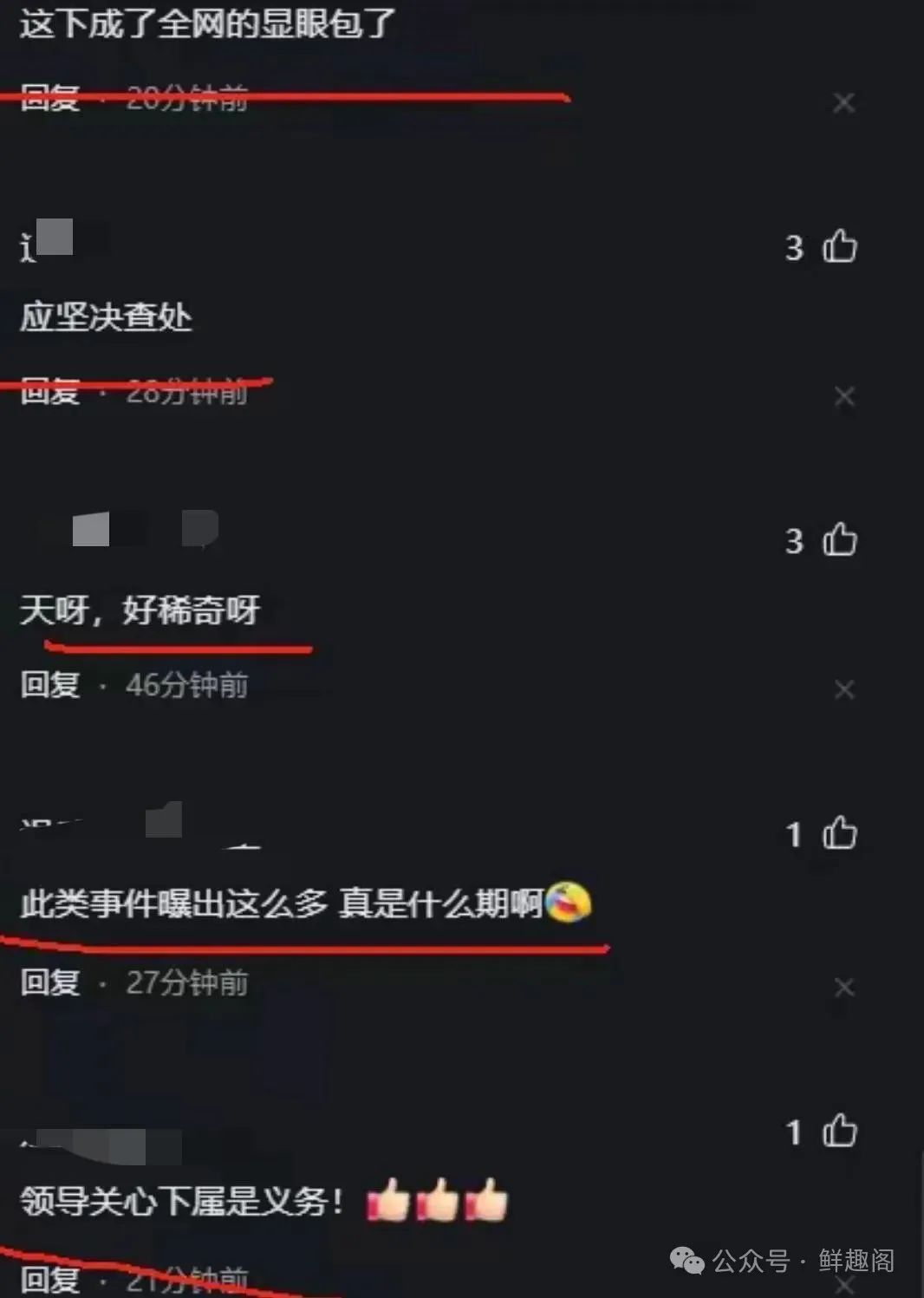Like the comment "天呀，好稀奇呀"

(x=839, y=539)
